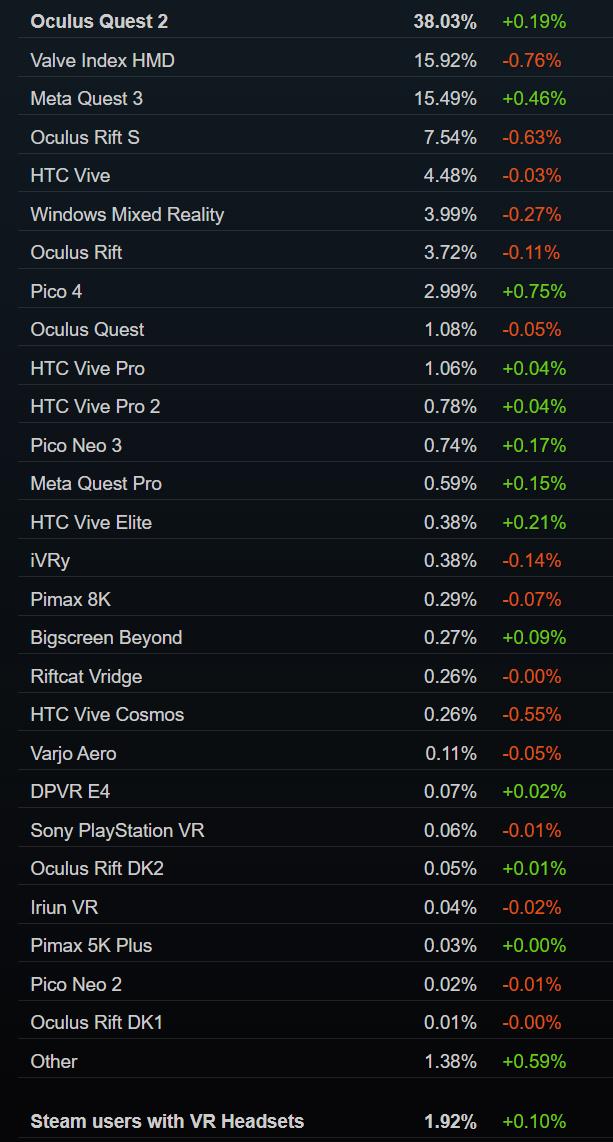
Task: Select the Meta Quest Pro entry
Action: pyautogui.click(x=96, y=483)
